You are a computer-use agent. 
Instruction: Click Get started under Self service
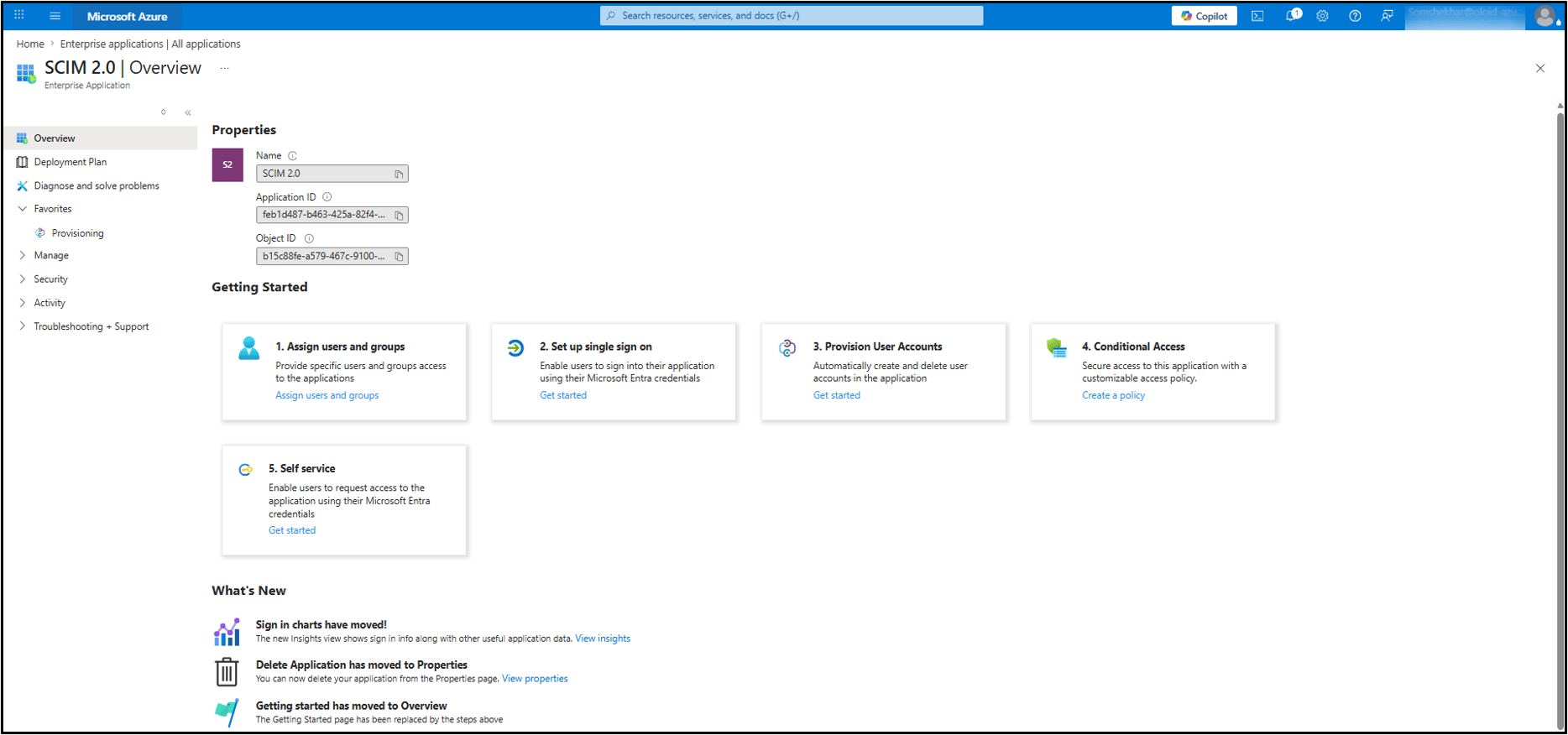(292, 530)
